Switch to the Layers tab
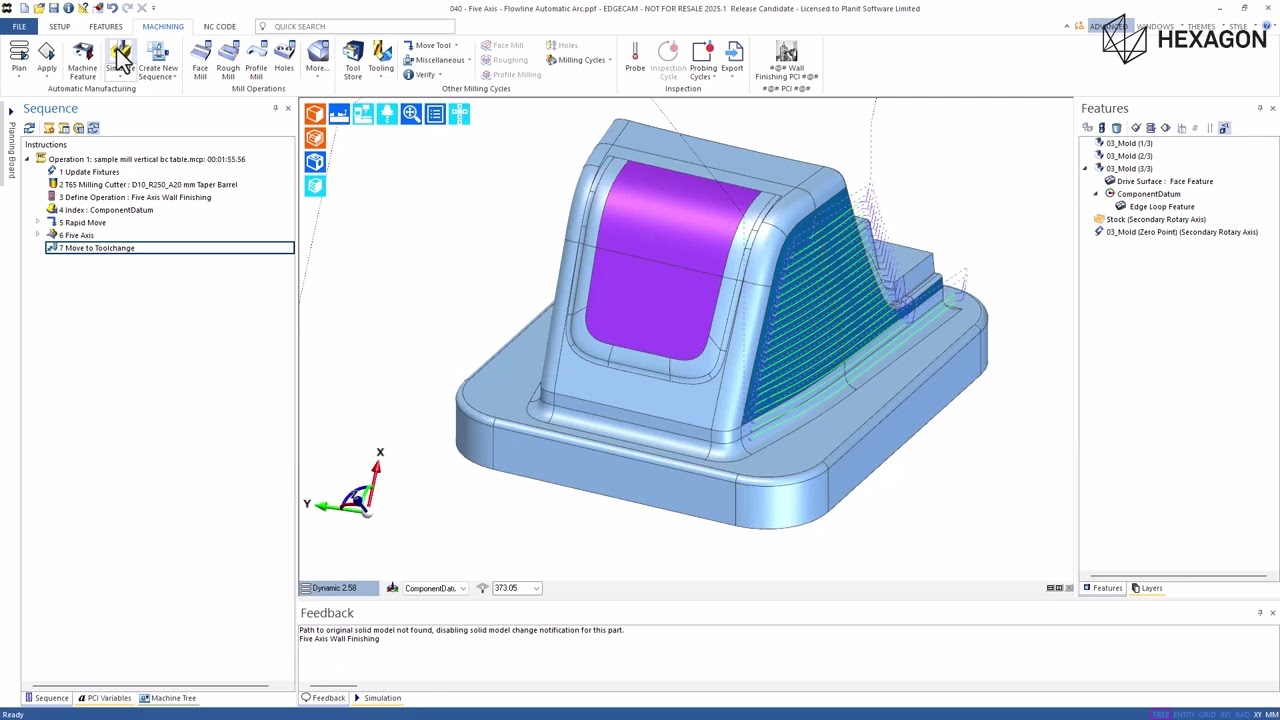 (x=1147, y=588)
